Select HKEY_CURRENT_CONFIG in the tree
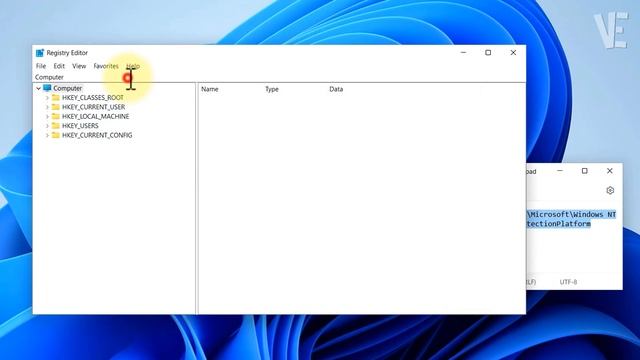This screenshot has width=640, height=360. (97, 135)
